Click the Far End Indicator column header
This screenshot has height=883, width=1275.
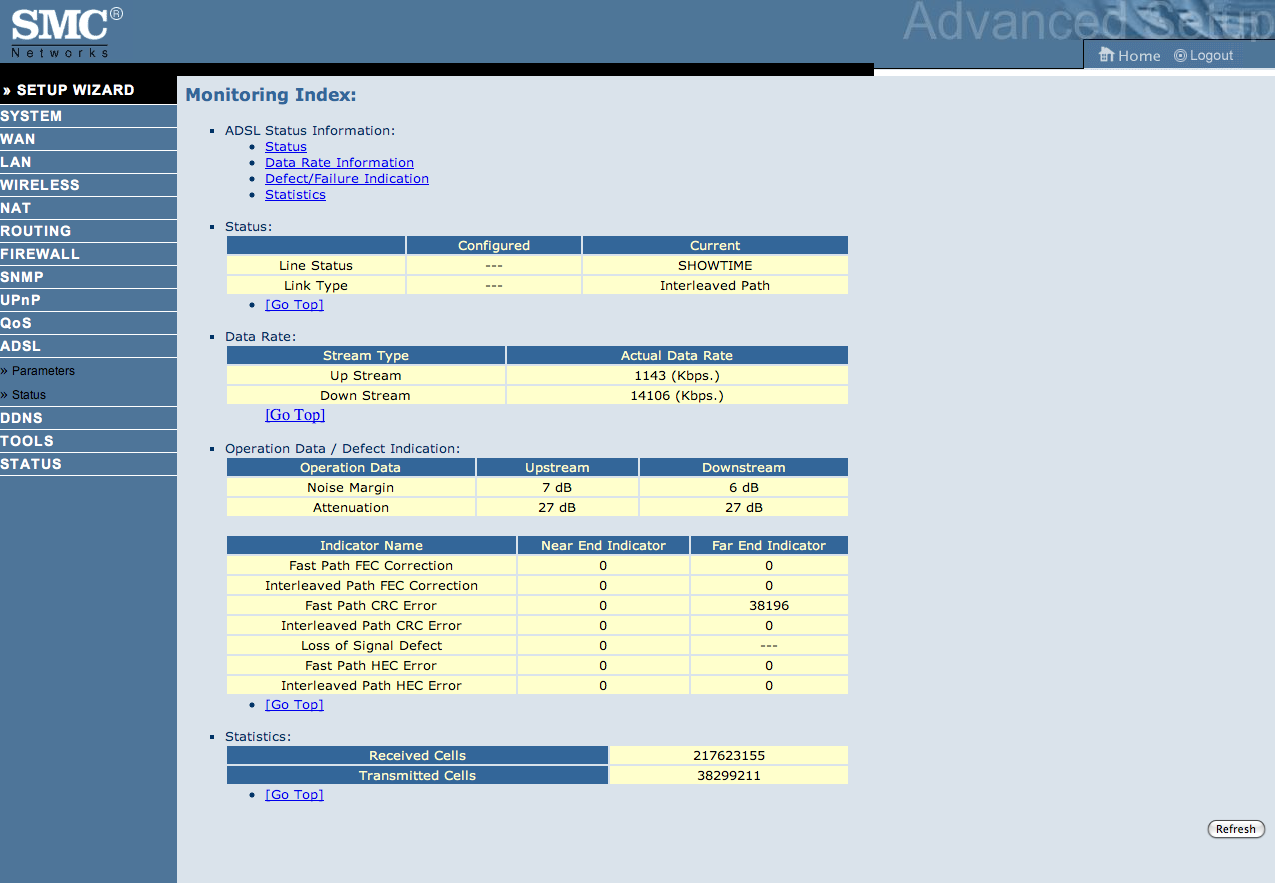pos(769,546)
